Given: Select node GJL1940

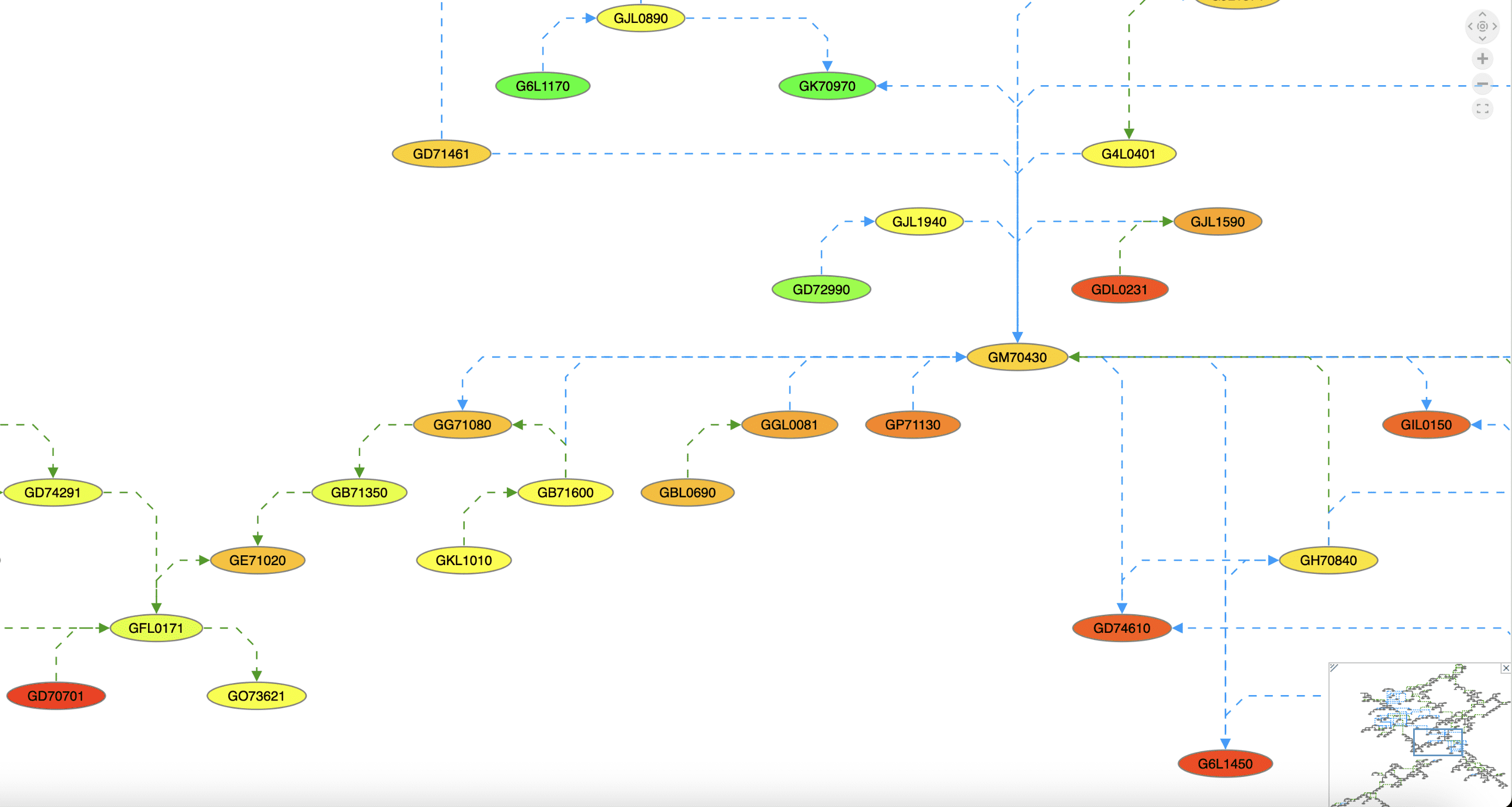Looking at the screenshot, I should pos(919,222).
